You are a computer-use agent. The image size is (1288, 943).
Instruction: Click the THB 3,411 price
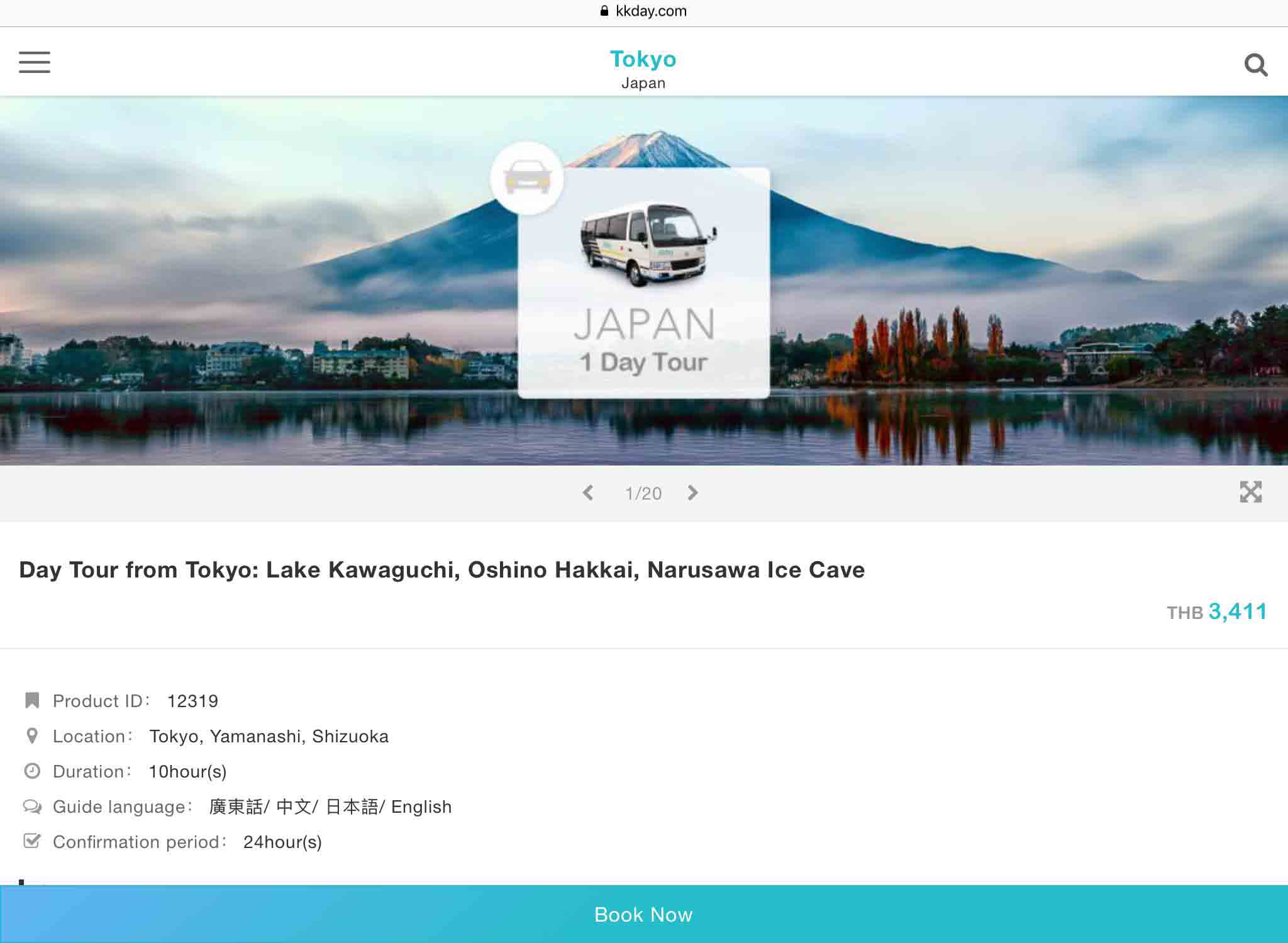click(1217, 611)
